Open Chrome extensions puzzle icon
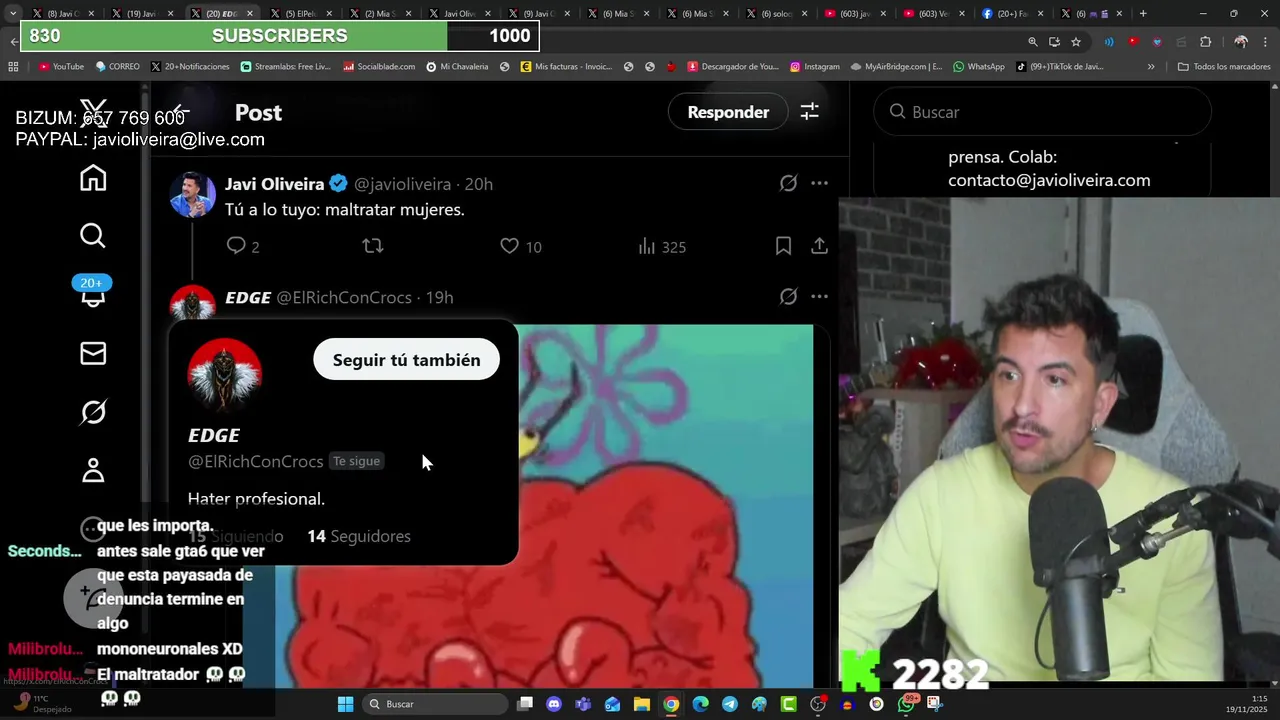The height and width of the screenshot is (720, 1280). (1205, 42)
